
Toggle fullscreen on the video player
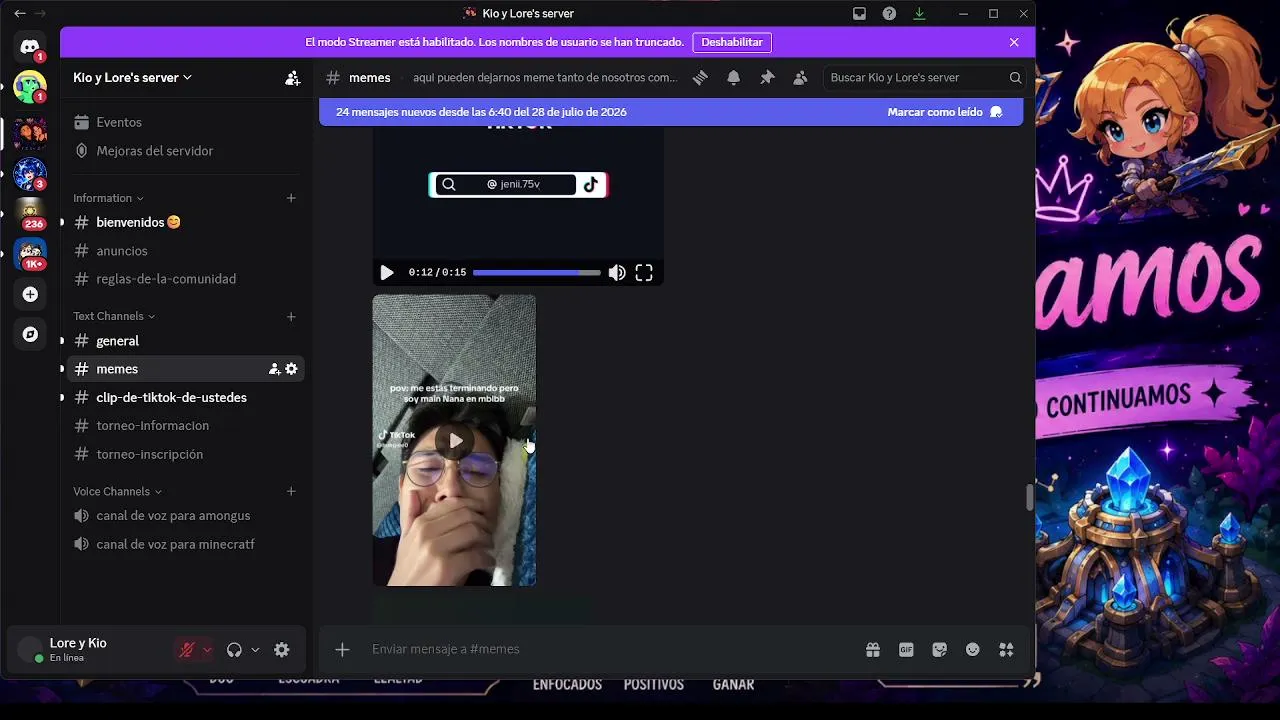pos(644,273)
